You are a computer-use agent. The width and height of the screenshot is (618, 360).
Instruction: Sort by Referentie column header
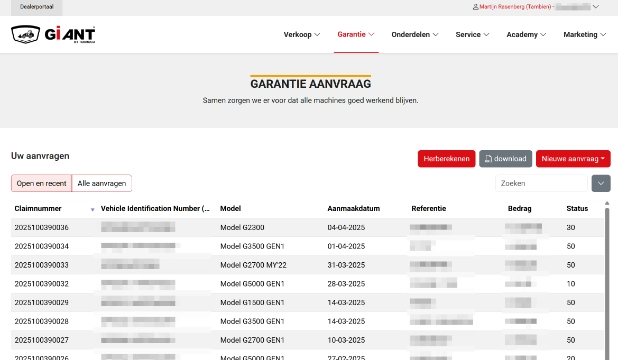[x=429, y=209]
